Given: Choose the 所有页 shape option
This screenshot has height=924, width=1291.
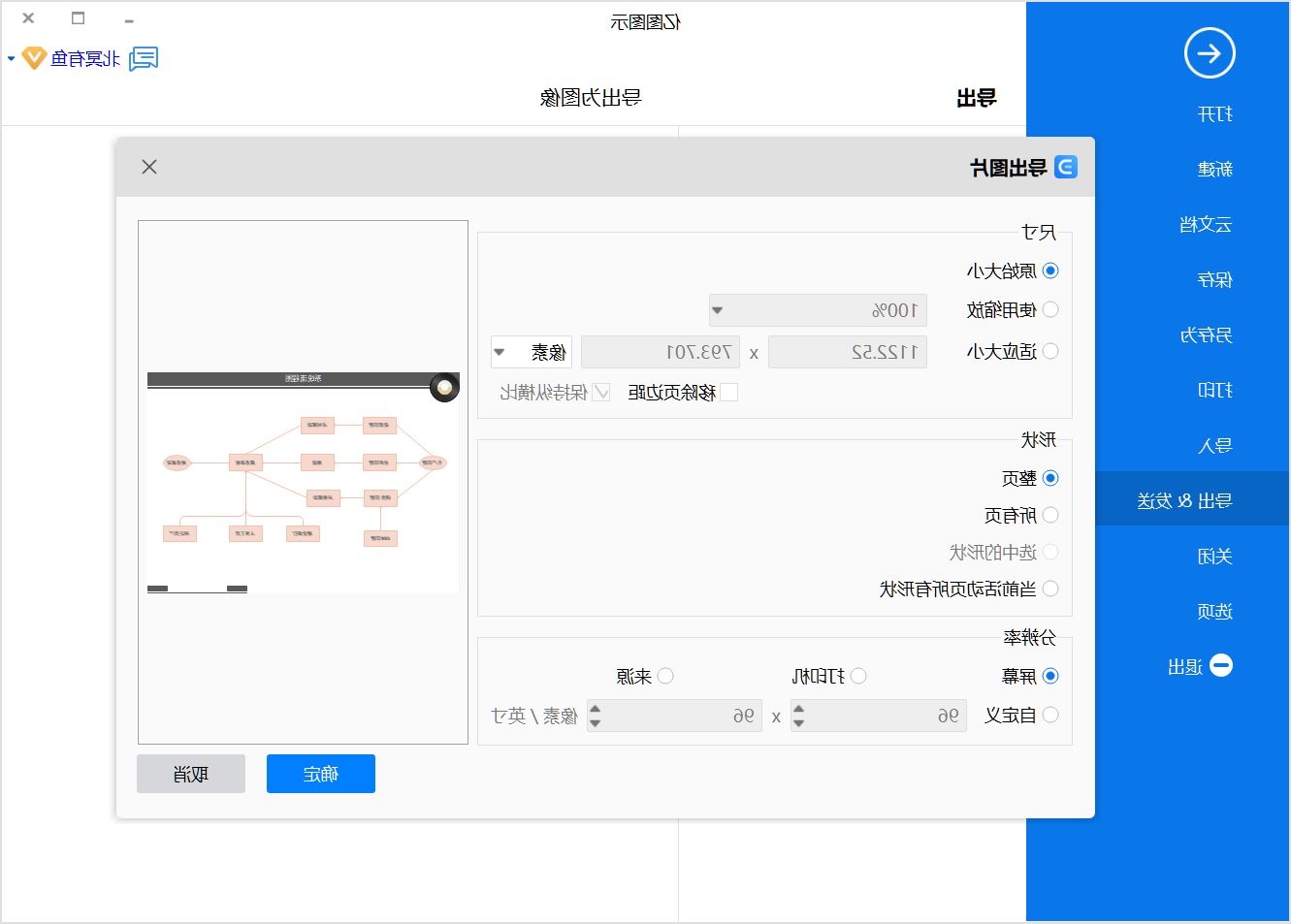Looking at the screenshot, I should (x=1050, y=515).
